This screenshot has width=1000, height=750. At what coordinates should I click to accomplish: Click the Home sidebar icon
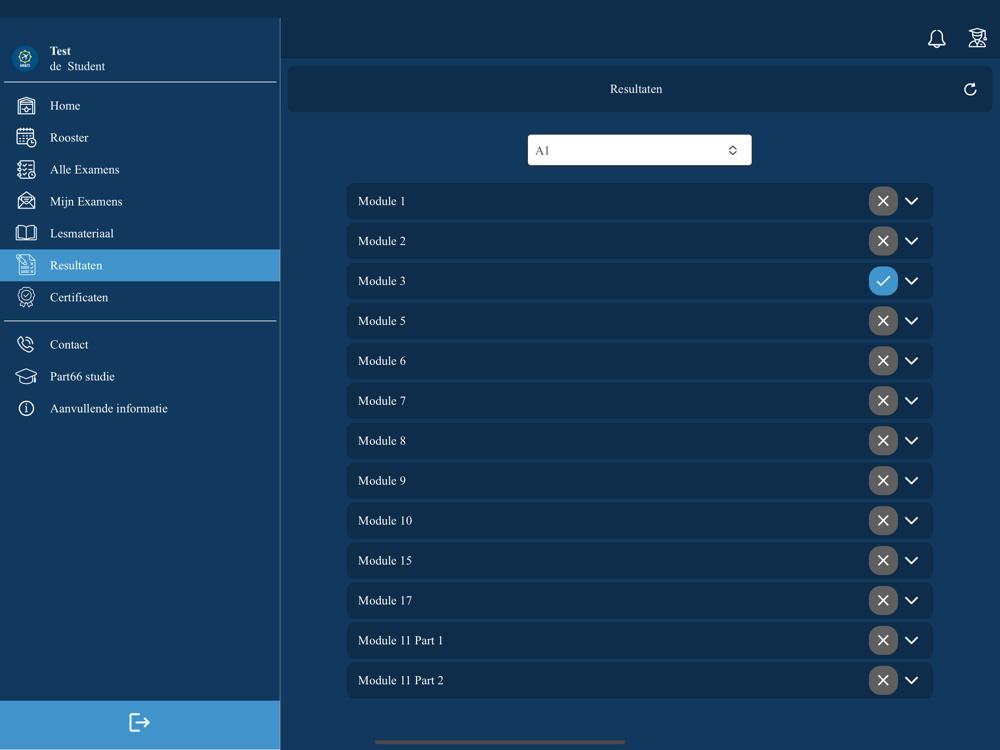[x=26, y=106]
